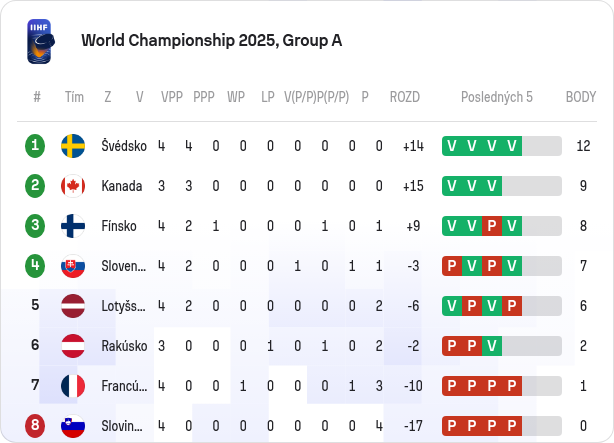The image size is (614, 443).
Task: Click the green V in Rakúsko's form
Action: coord(492,346)
